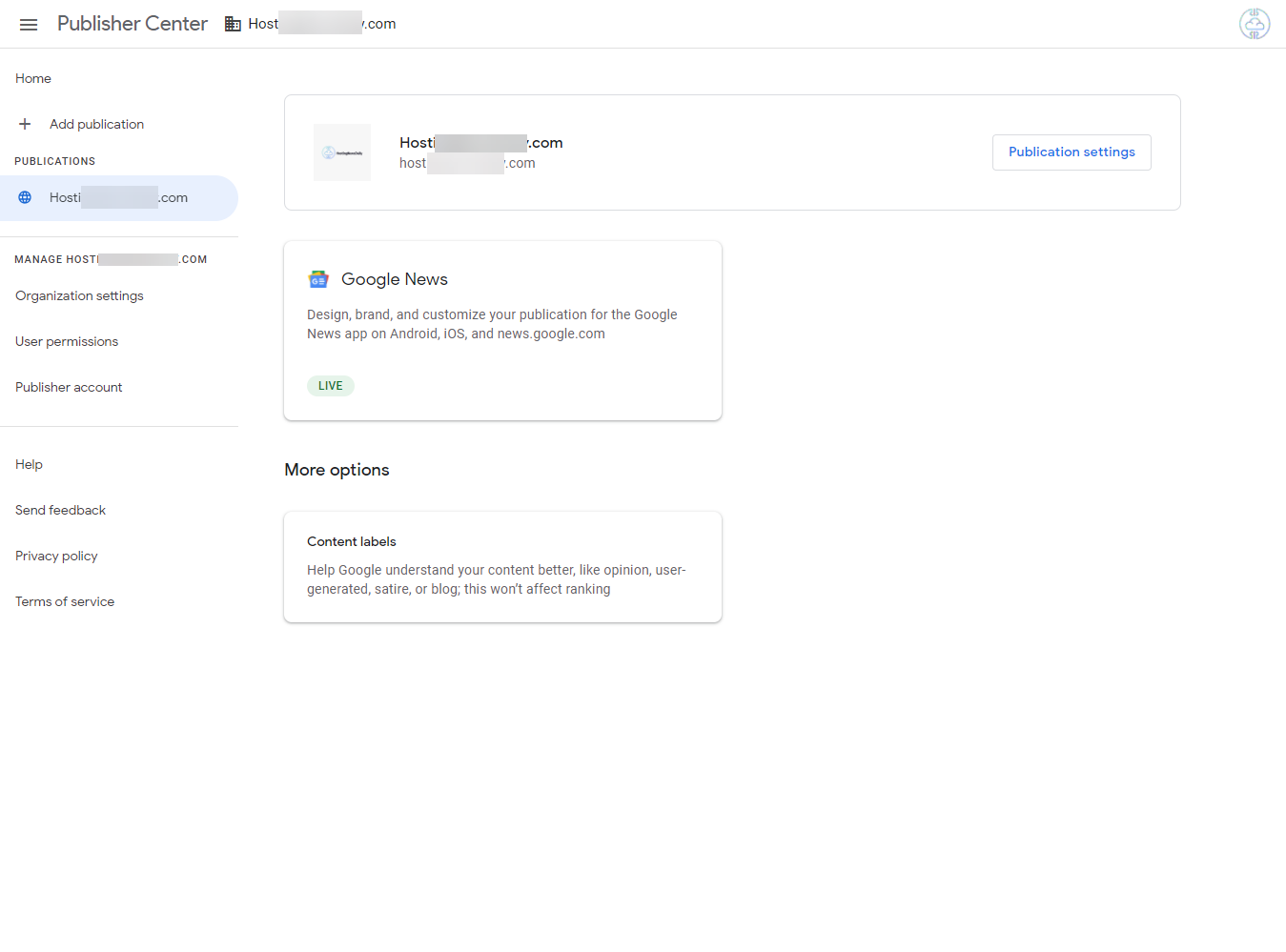Image resolution: width=1286 pixels, height=952 pixels.
Task: Open Help page
Action: (29, 464)
